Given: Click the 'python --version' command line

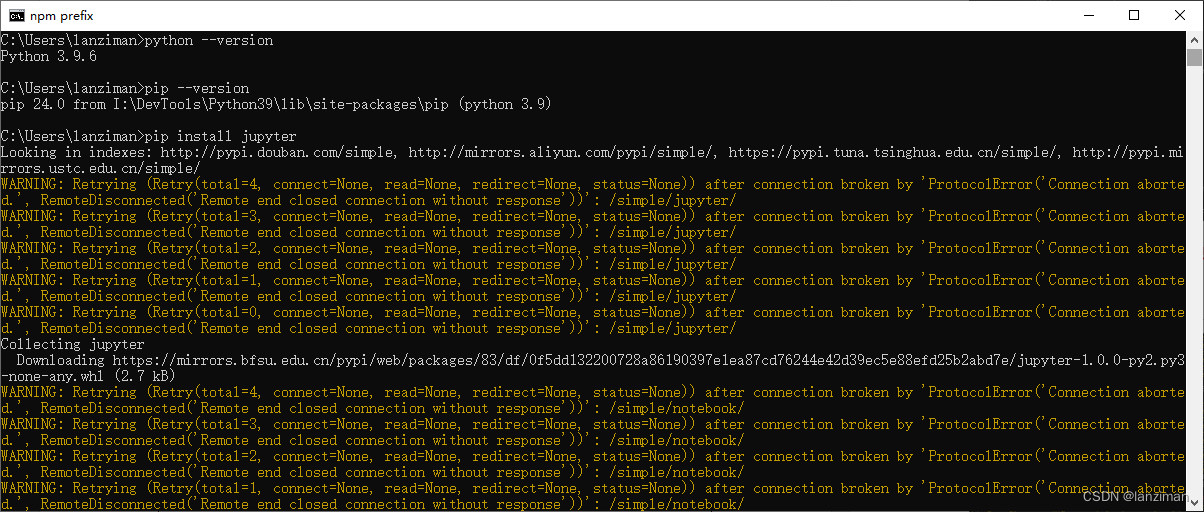Looking at the screenshot, I should (x=137, y=40).
